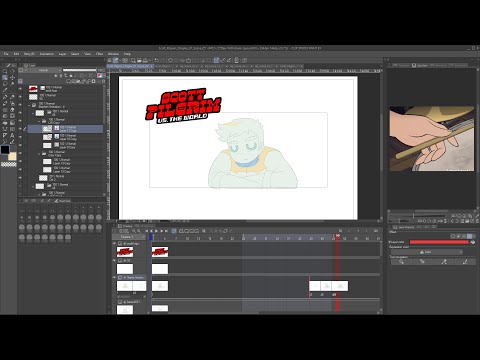The height and width of the screenshot is (360, 480).
Task: Select the active canvas document tab
Action: tap(130, 66)
